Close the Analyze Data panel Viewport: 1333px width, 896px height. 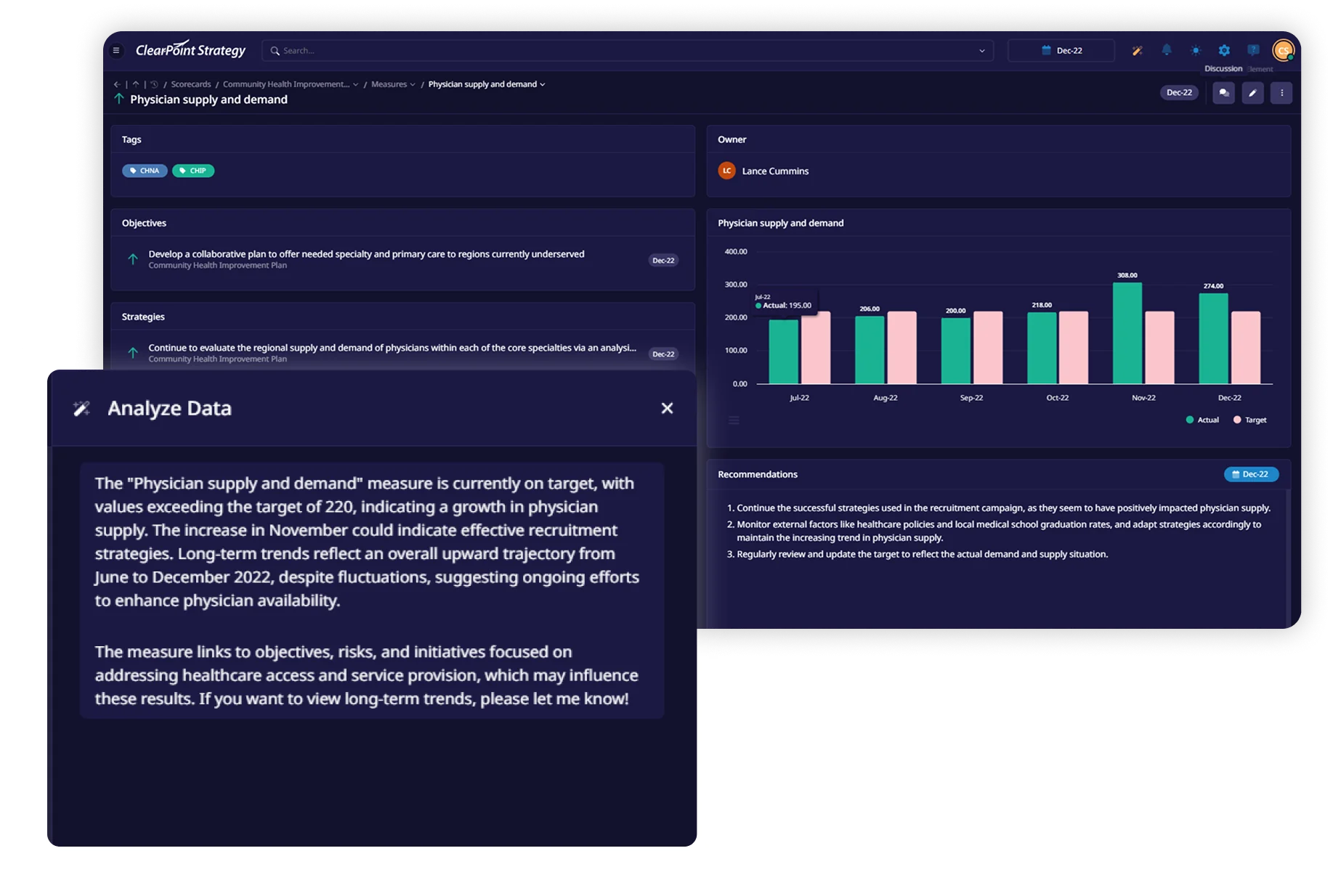click(x=667, y=408)
